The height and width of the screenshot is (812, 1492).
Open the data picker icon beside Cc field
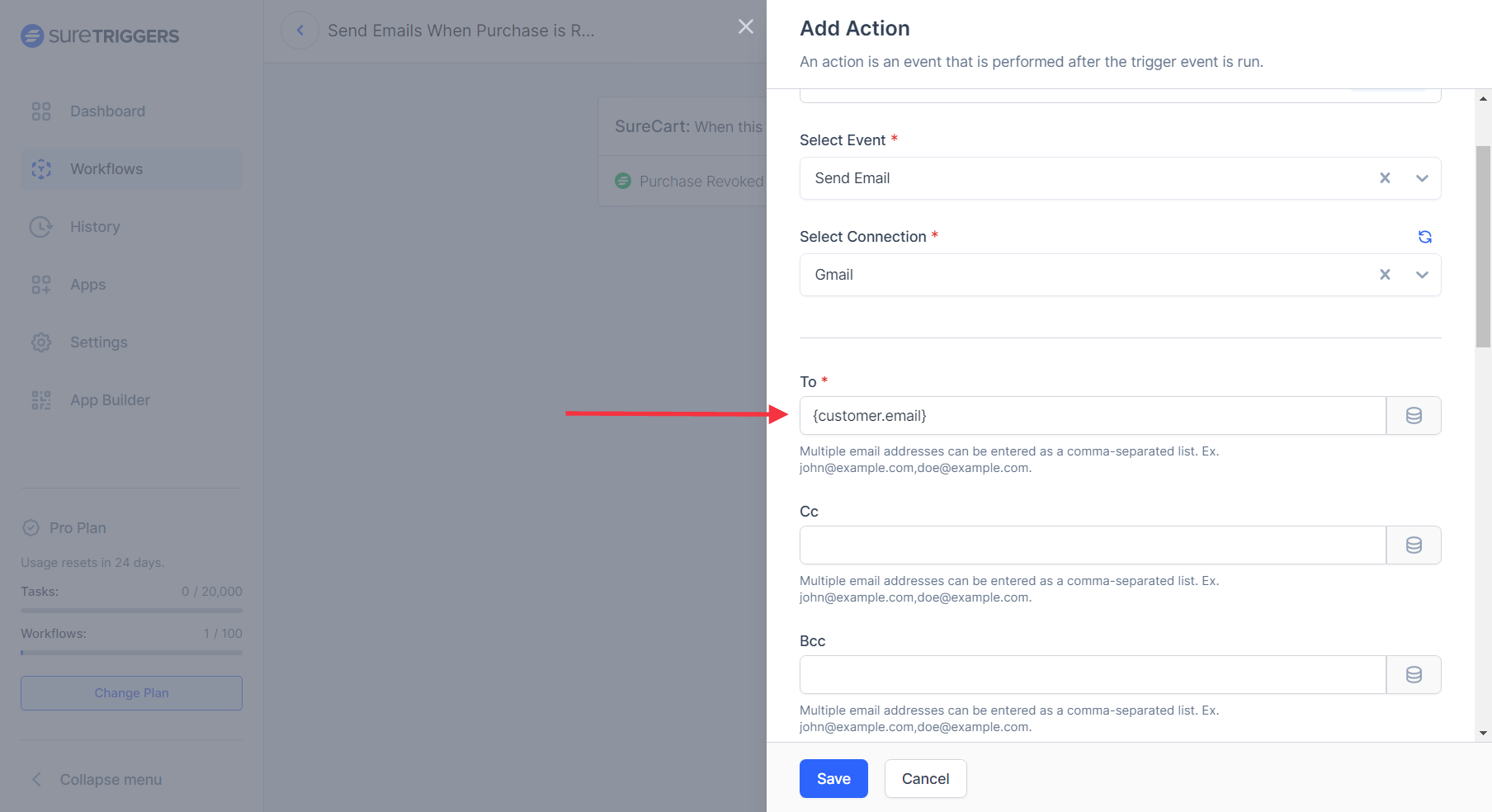pyautogui.click(x=1413, y=545)
